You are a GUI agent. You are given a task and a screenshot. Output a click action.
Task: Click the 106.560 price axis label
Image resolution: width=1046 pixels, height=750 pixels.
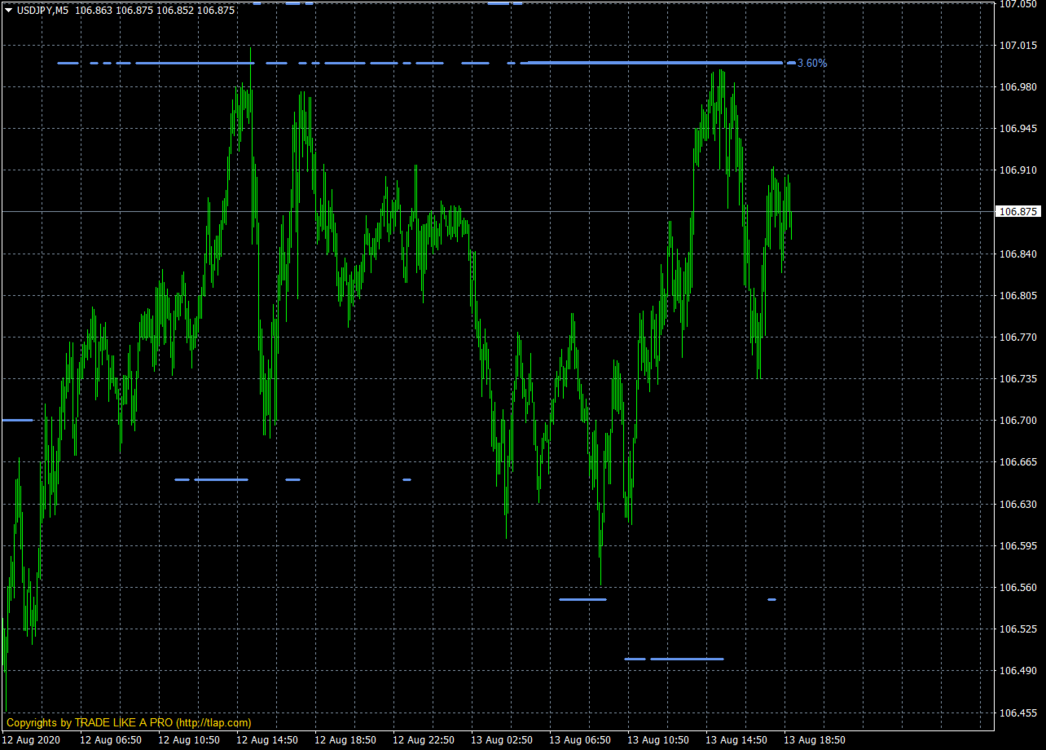click(1018, 587)
